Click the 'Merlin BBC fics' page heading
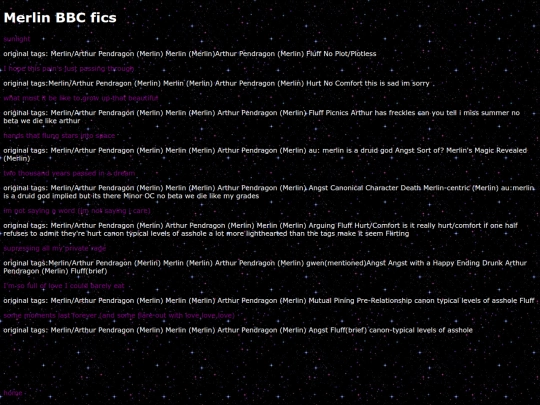 [60, 18]
